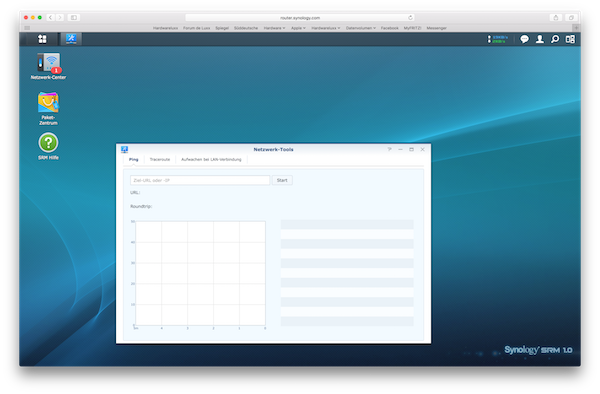Switch to the Ping tab

point(134,159)
